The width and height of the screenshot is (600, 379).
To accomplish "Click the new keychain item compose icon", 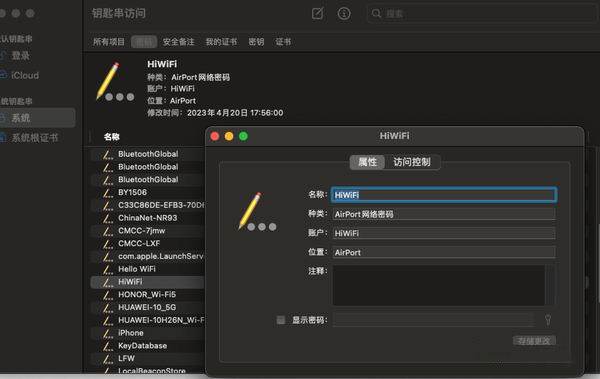I will click(317, 14).
